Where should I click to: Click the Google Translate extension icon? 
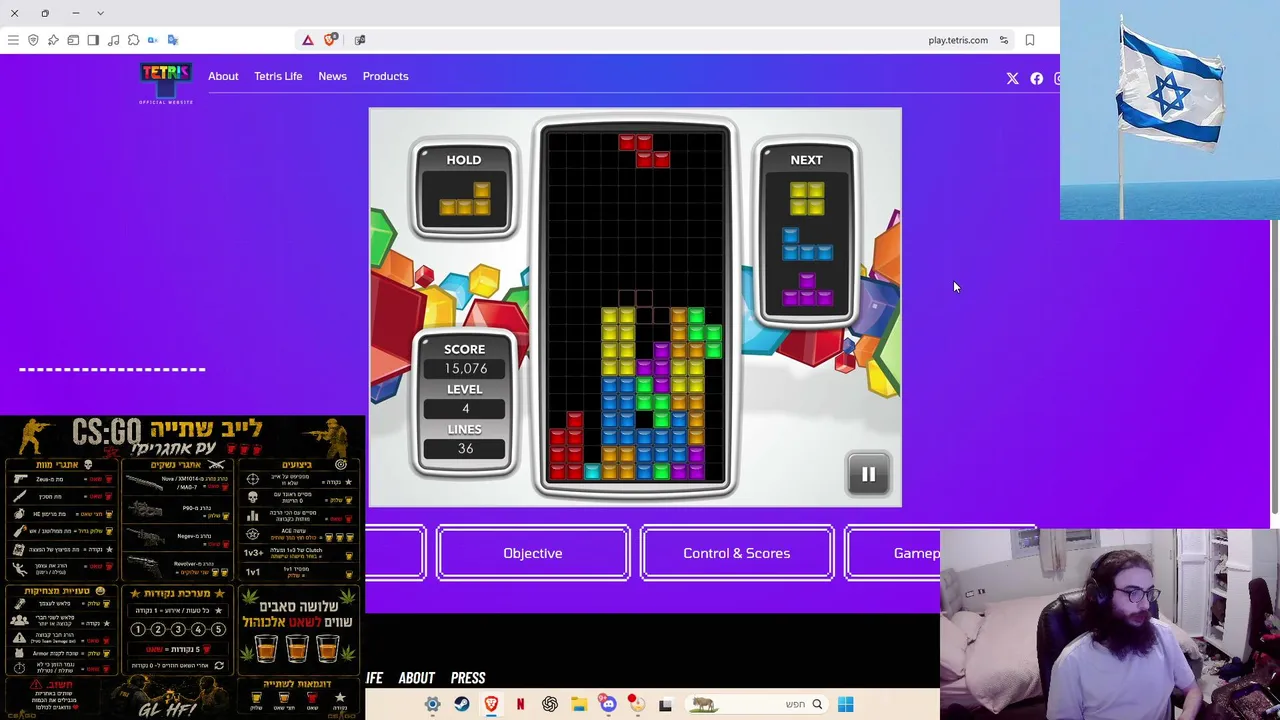coord(173,40)
